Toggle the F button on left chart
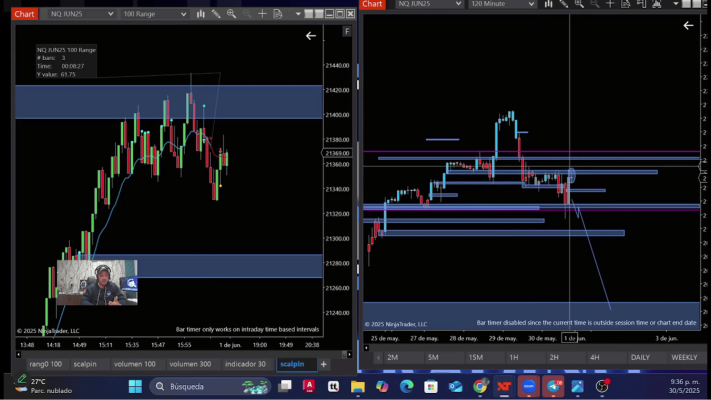 pyautogui.click(x=347, y=31)
